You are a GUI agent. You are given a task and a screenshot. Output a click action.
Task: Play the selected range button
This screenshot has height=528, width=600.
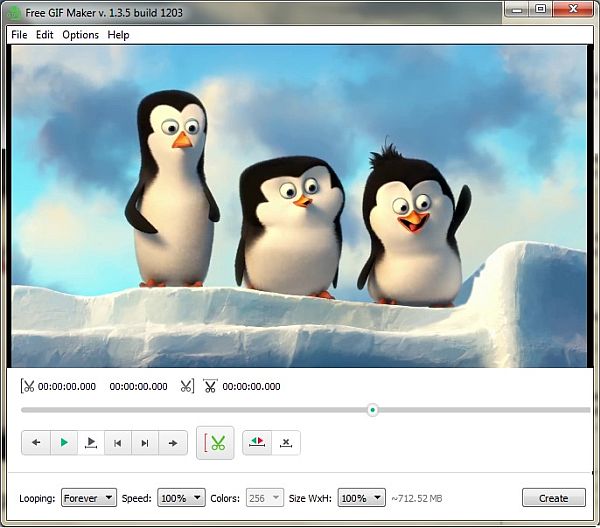91,443
